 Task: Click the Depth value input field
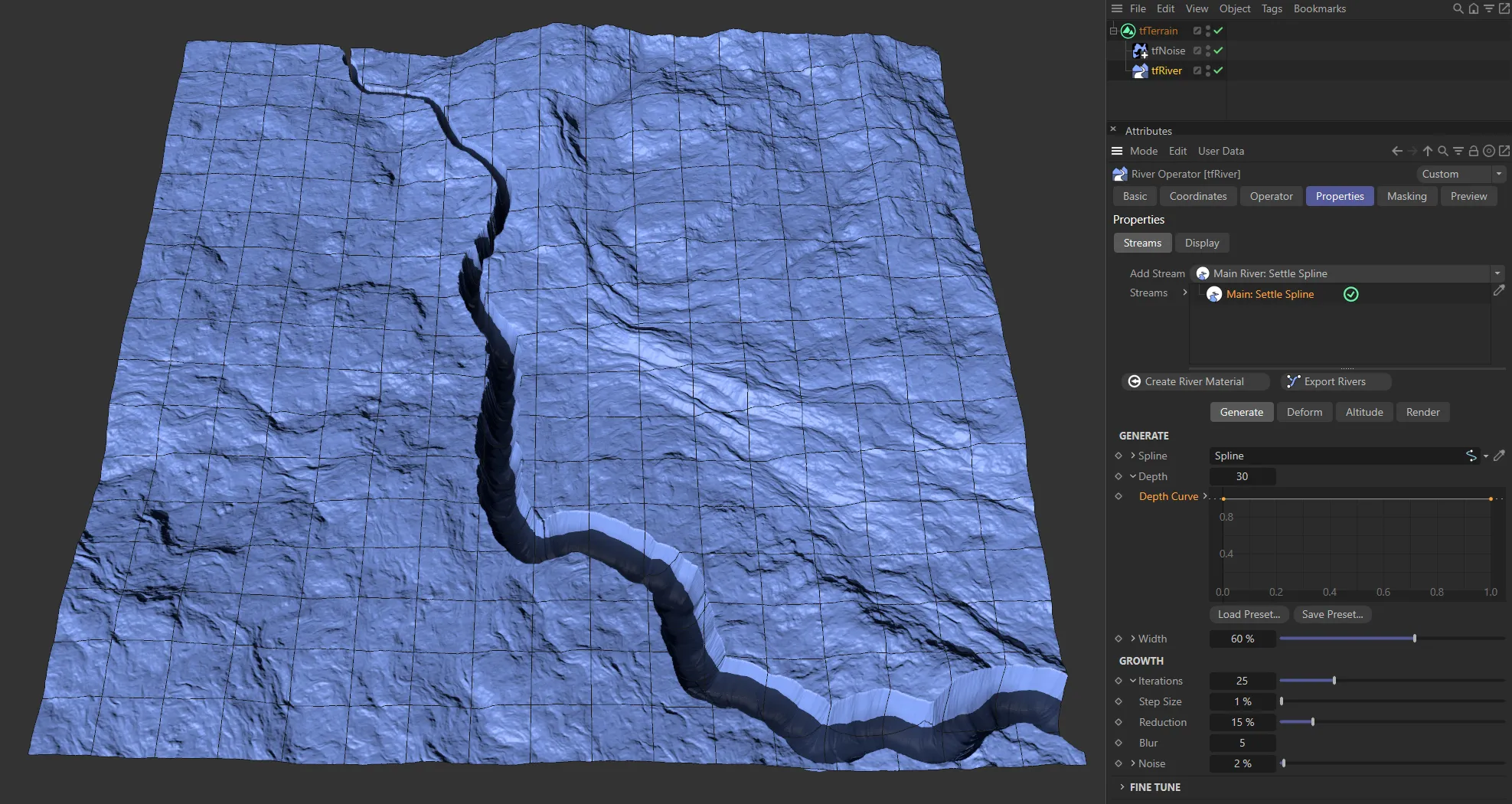click(1243, 476)
